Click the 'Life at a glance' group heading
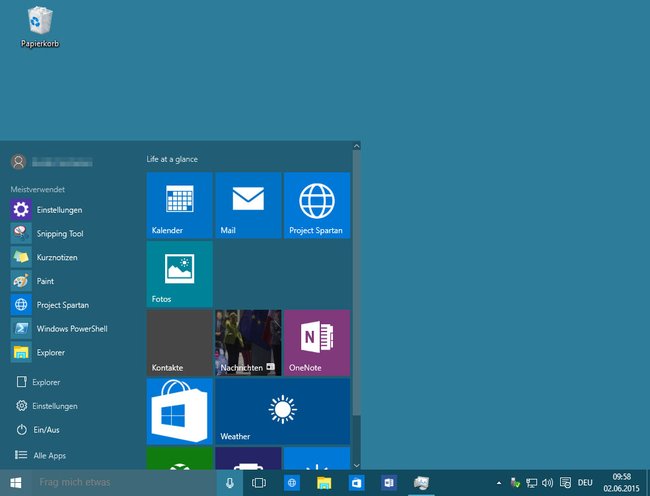Screen dimensions: 650x496 point(172,159)
